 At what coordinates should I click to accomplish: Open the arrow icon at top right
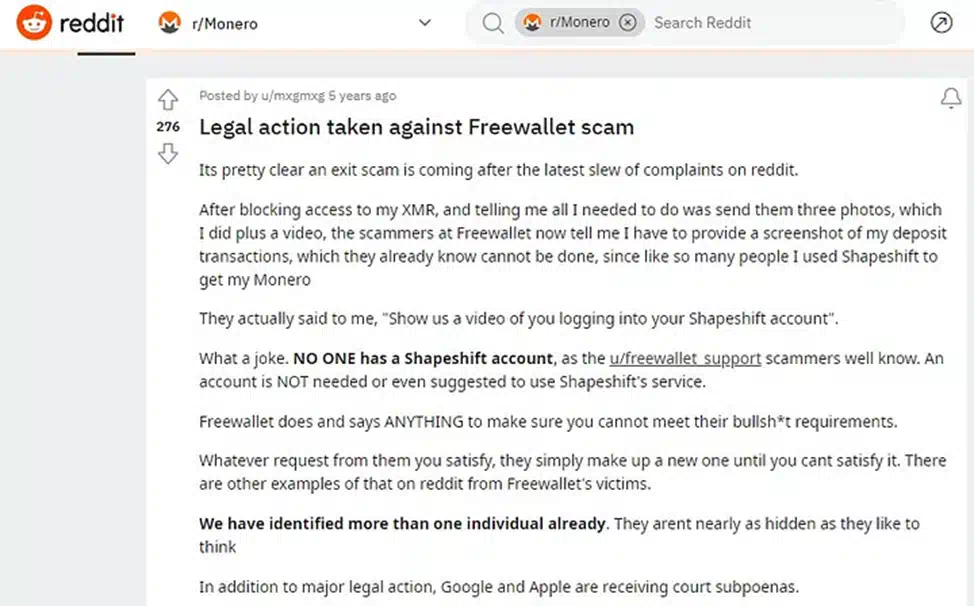pos(942,22)
